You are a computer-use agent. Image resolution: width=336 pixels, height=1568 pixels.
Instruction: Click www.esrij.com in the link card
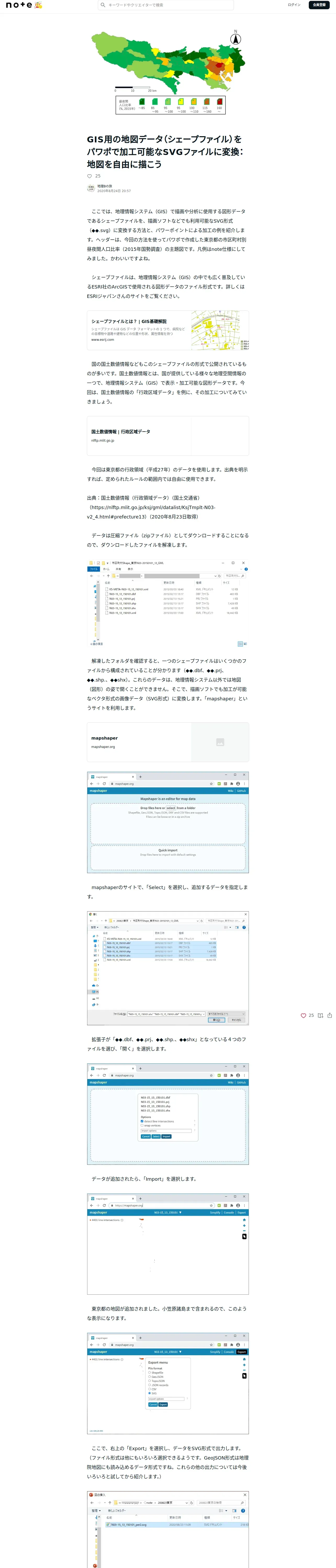[x=102, y=340]
